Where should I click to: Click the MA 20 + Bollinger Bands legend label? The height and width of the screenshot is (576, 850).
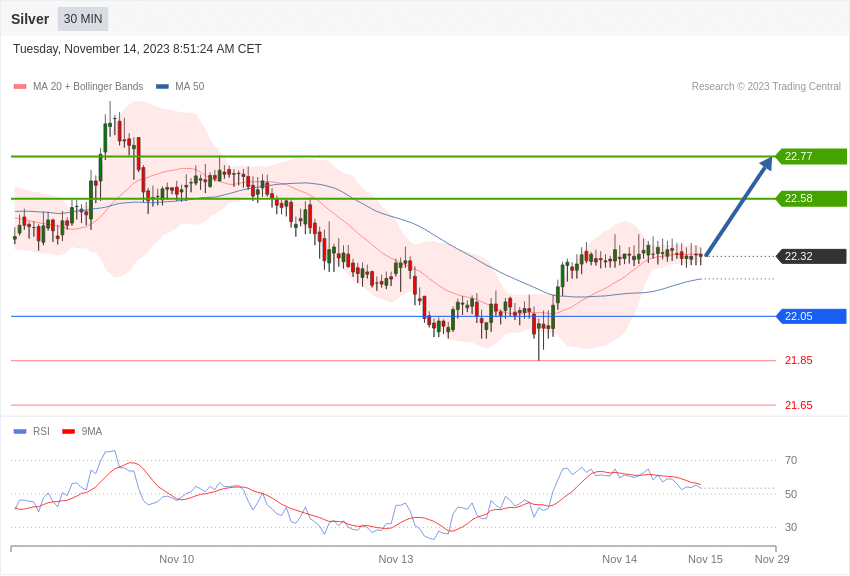pyautogui.click(x=88, y=87)
